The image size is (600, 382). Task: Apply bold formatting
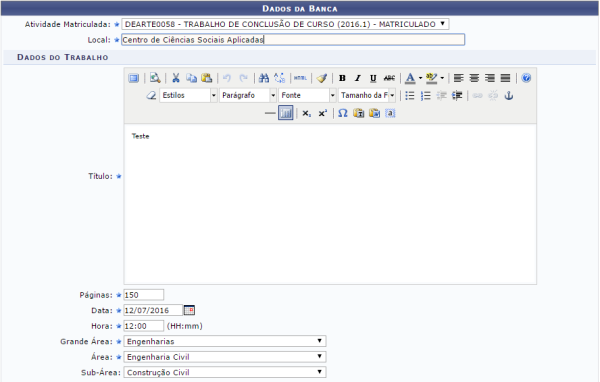(x=342, y=78)
